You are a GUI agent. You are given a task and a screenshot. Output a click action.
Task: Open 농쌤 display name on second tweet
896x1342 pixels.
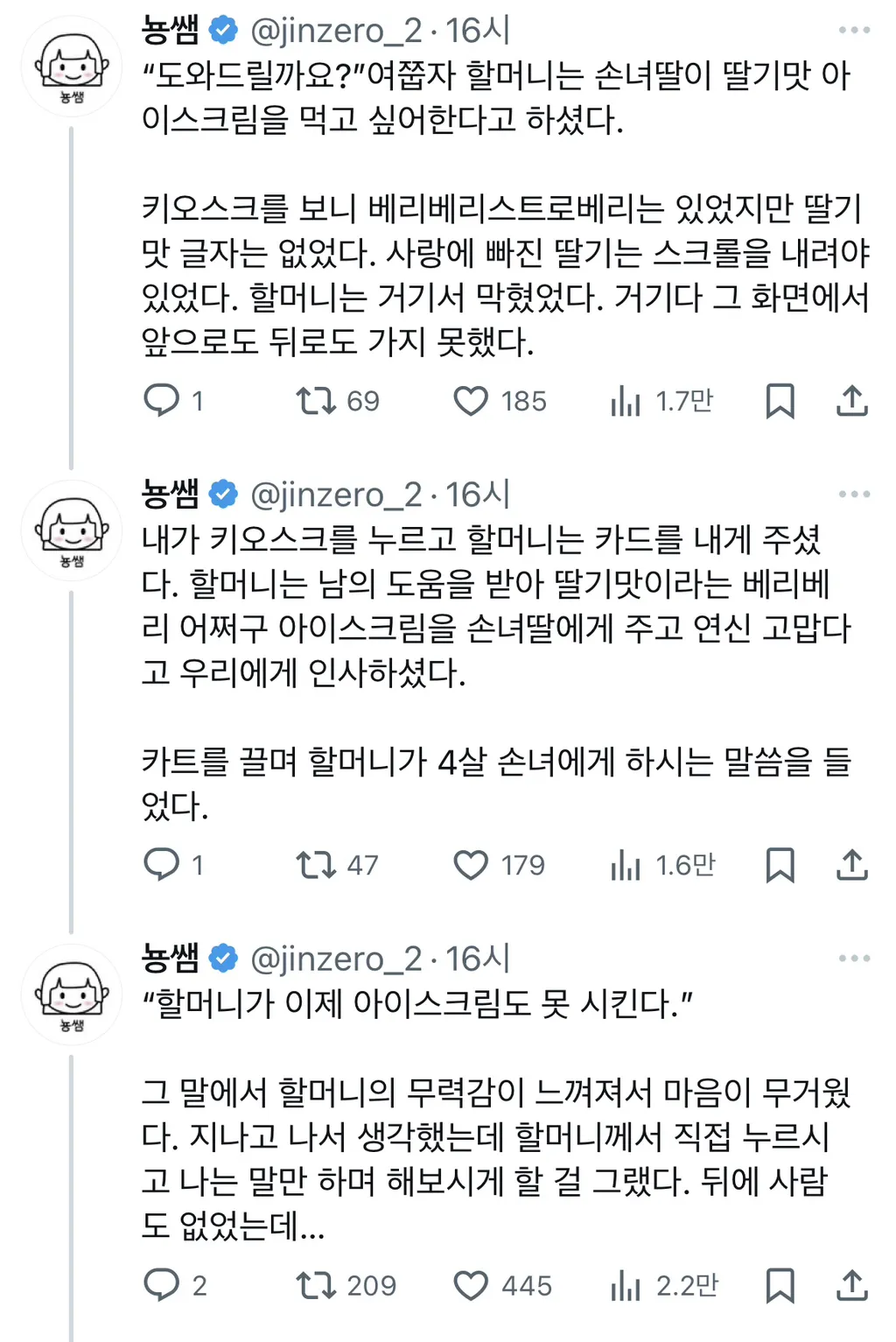tap(171, 495)
